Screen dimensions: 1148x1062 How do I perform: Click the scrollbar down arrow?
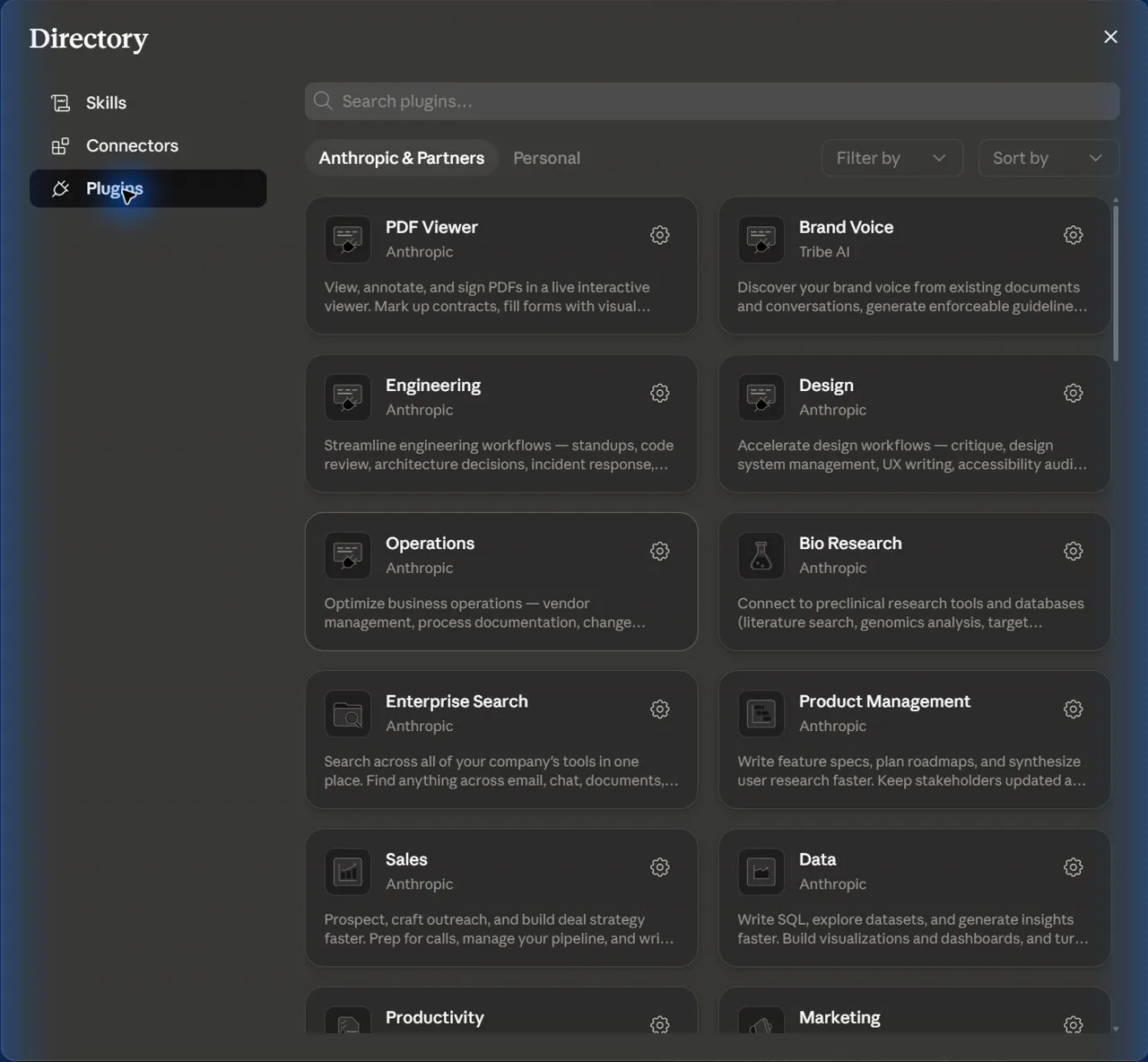pos(1116,1029)
